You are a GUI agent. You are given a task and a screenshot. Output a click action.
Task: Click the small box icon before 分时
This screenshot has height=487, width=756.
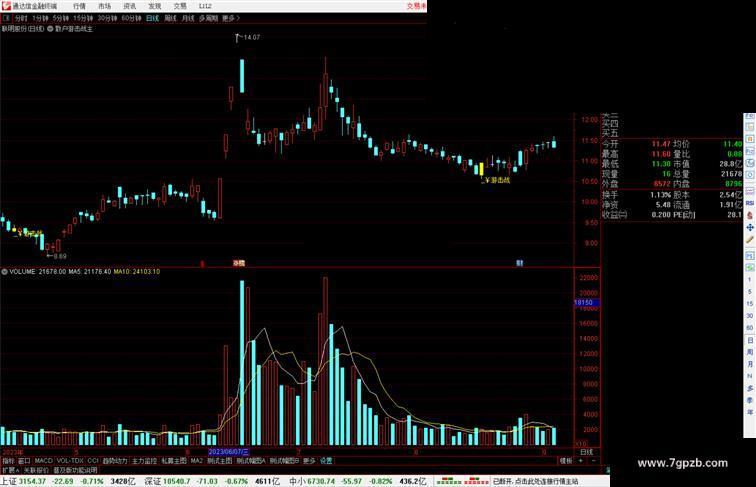point(6,18)
